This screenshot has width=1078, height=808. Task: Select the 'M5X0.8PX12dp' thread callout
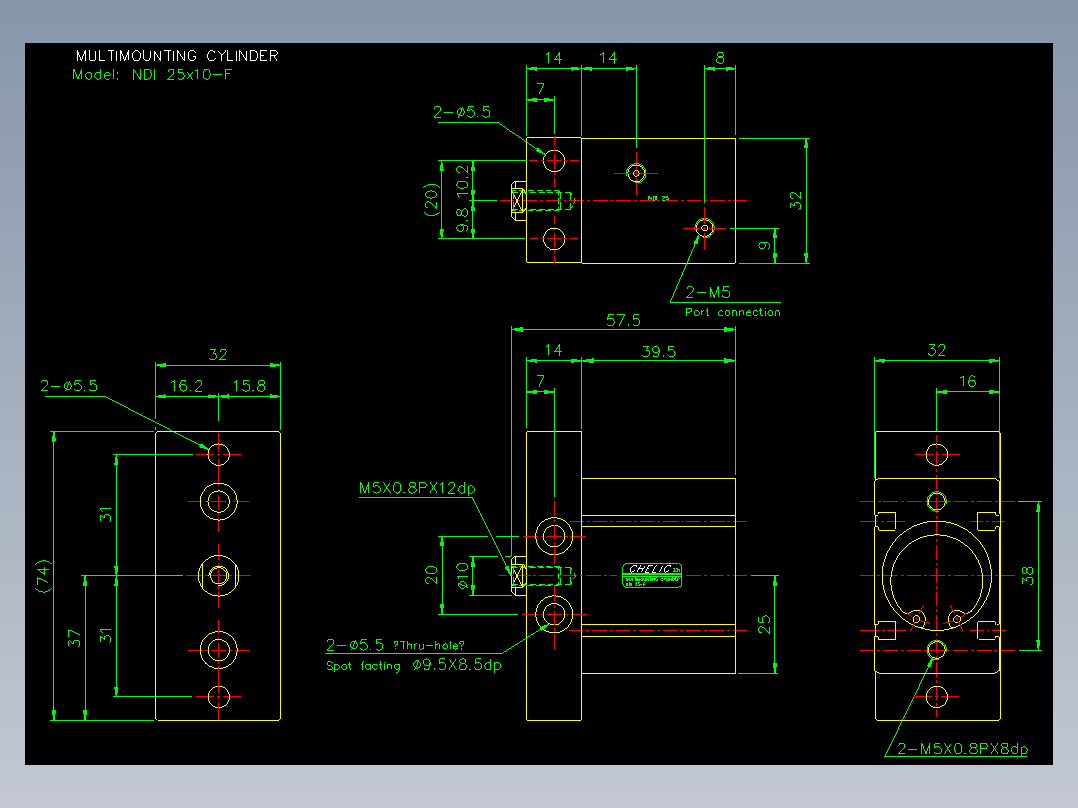point(417,488)
